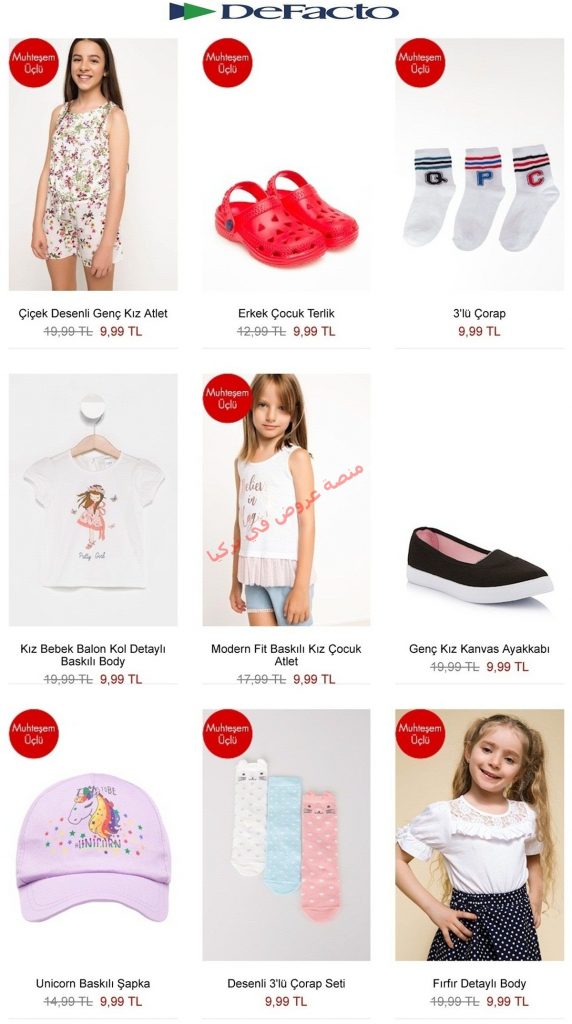Viewport: 572px width, 1024px height.
Task: Open Erkek Çocuk Terlik product title
Action: 286,313
